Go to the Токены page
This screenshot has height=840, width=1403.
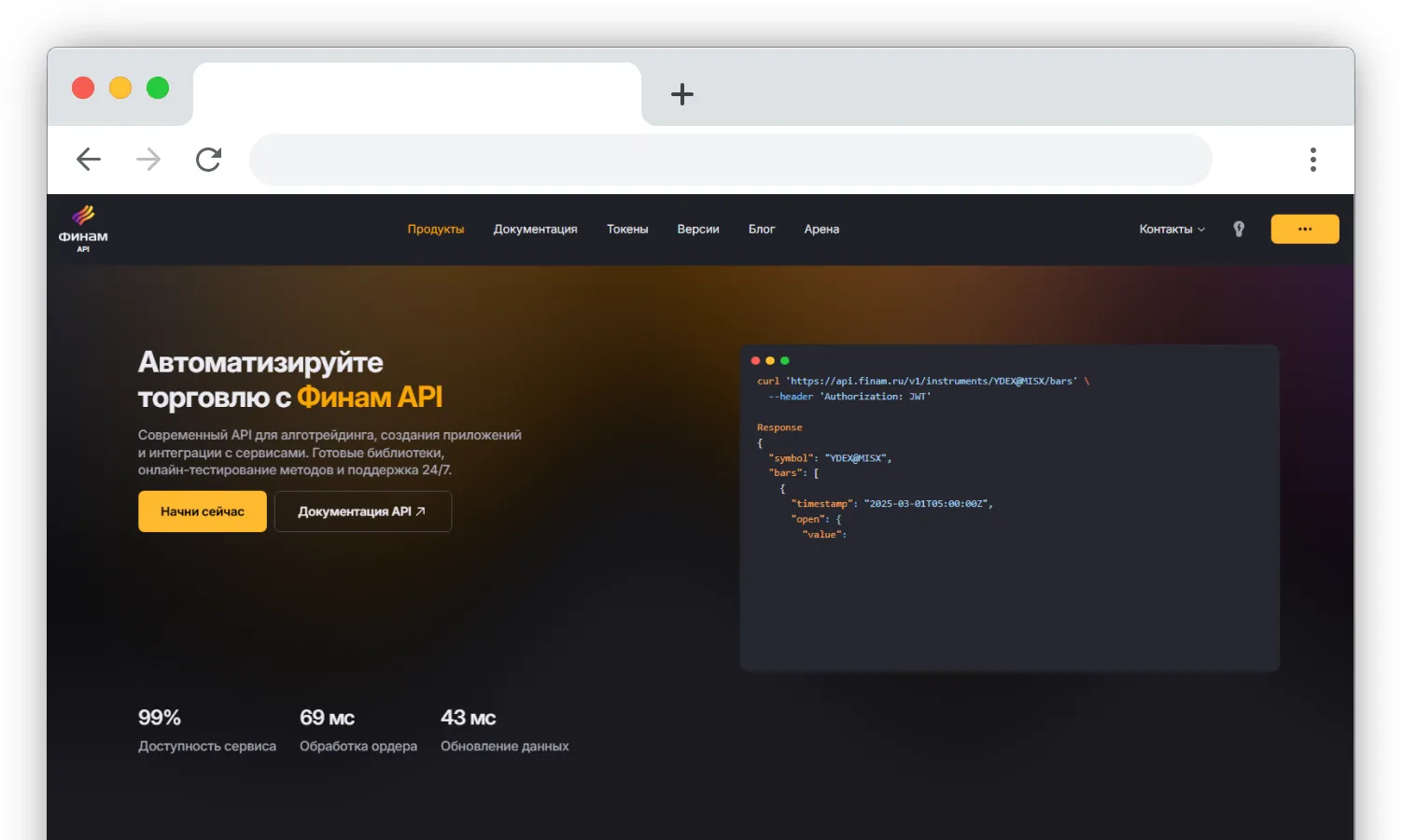(627, 229)
